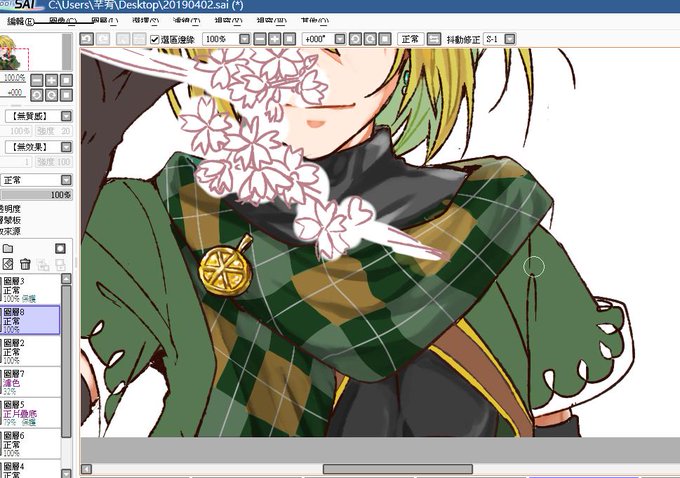Open the menu with accelerator (O)

tap(315, 21)
